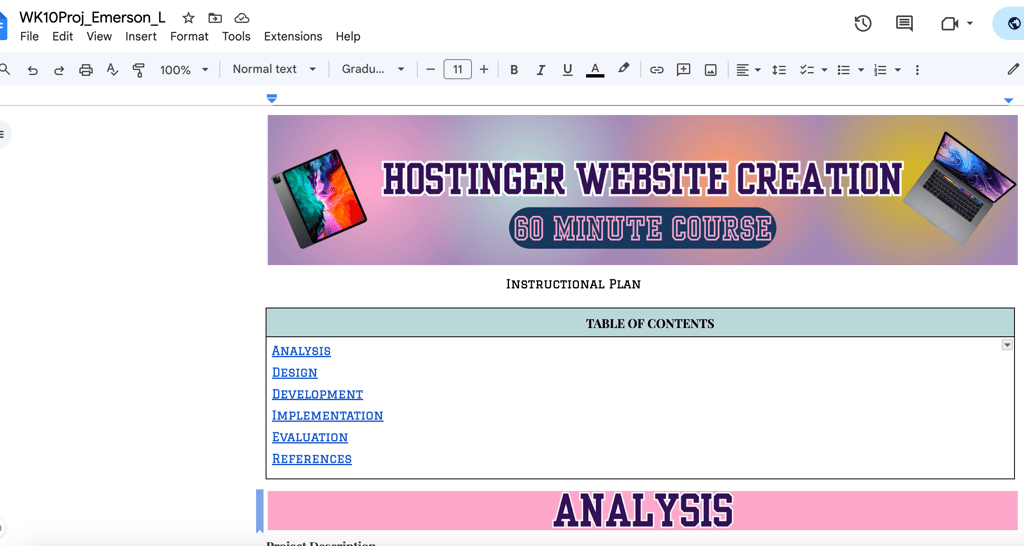Check cloud save status icon
This screenshot has height=546, width=1024.
click(242, 18)
